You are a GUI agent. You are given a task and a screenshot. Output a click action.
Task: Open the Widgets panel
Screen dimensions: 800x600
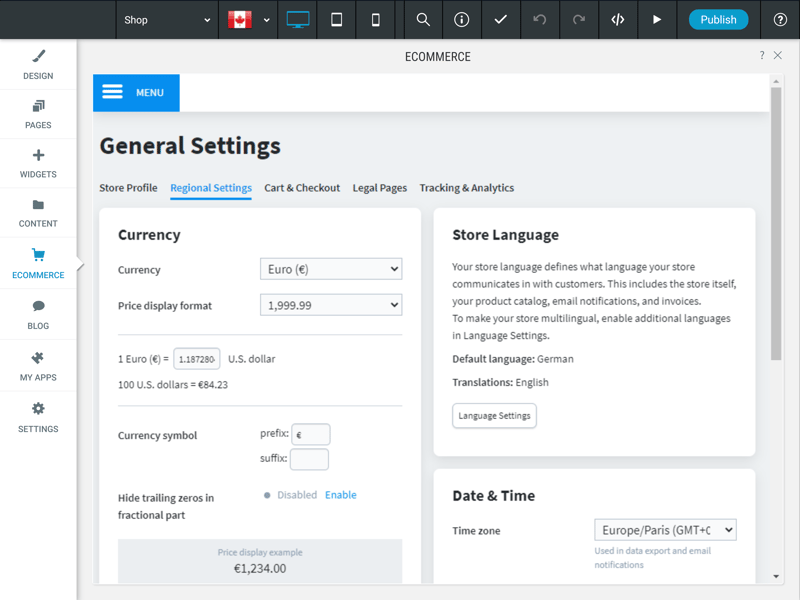(38, 164)
